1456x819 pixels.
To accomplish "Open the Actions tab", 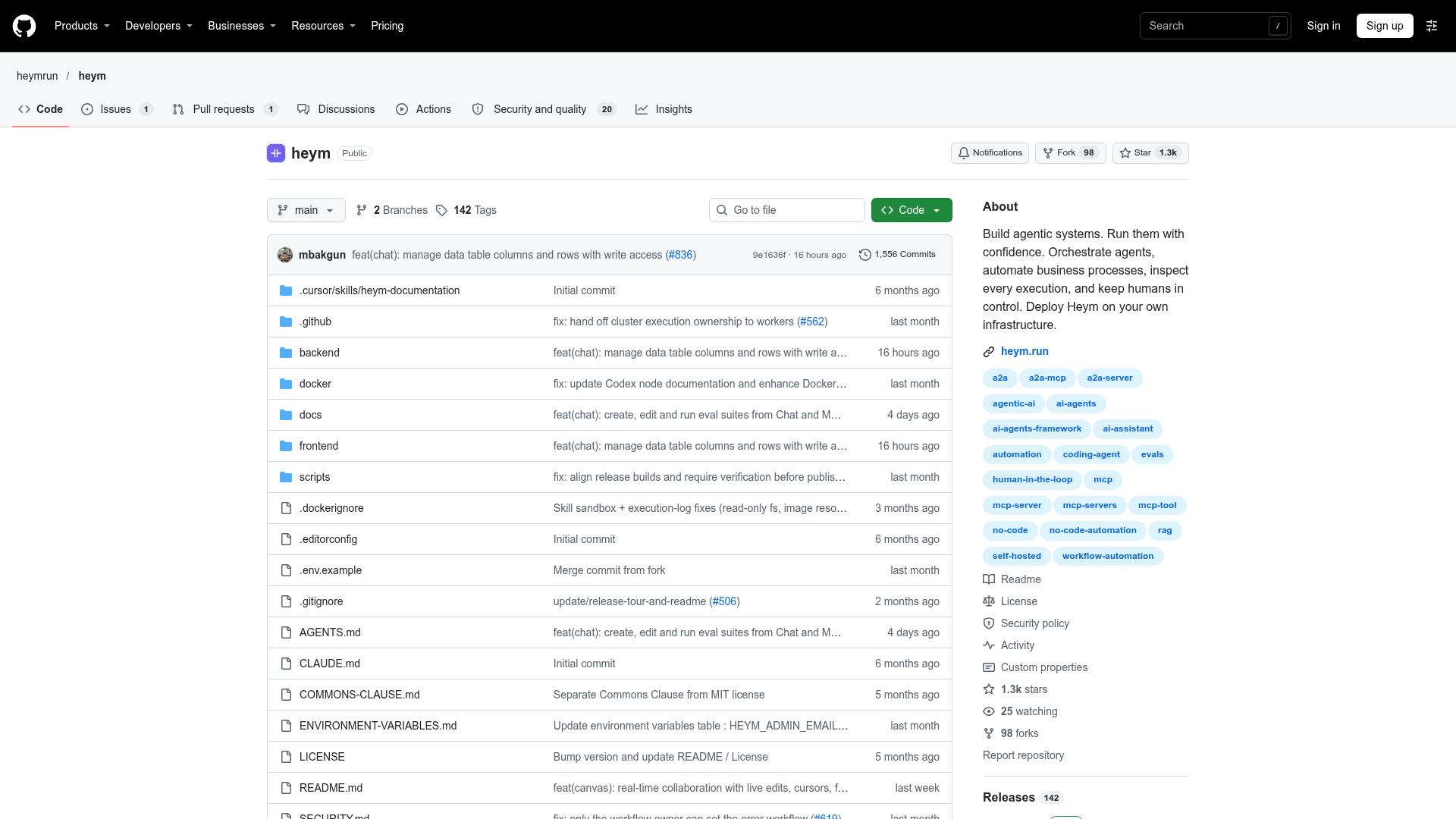I will point(423,109).
